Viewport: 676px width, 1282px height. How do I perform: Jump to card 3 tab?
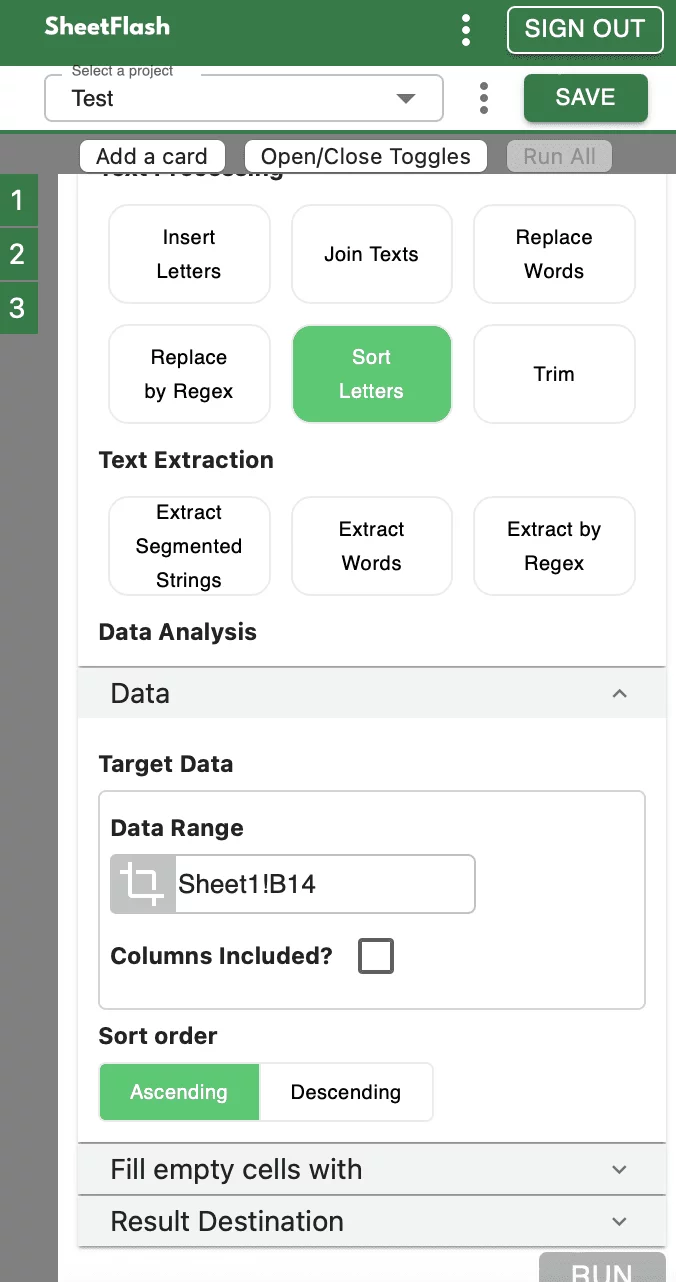17,307
